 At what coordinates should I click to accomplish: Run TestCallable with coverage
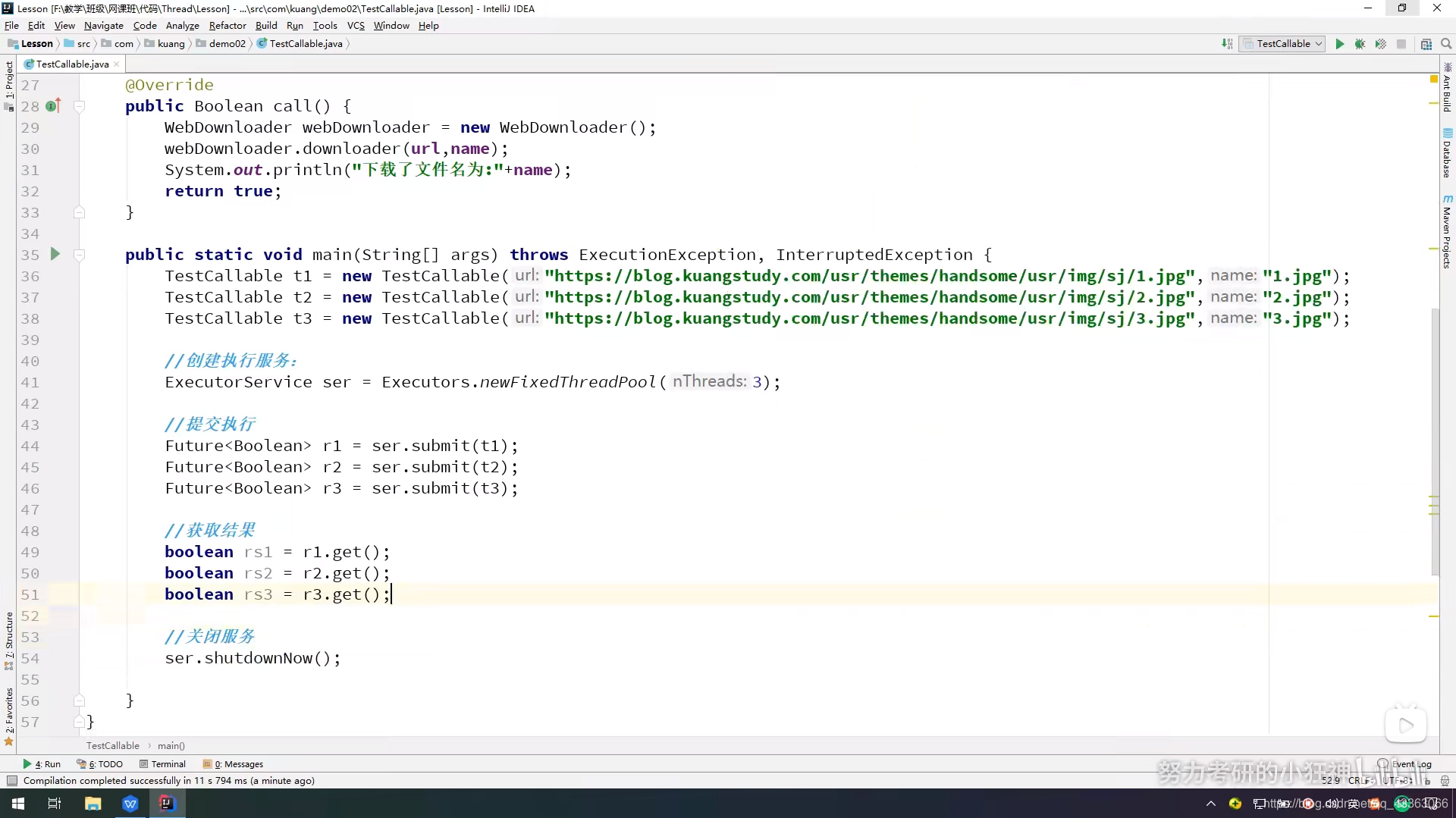tap(1381, 44)
